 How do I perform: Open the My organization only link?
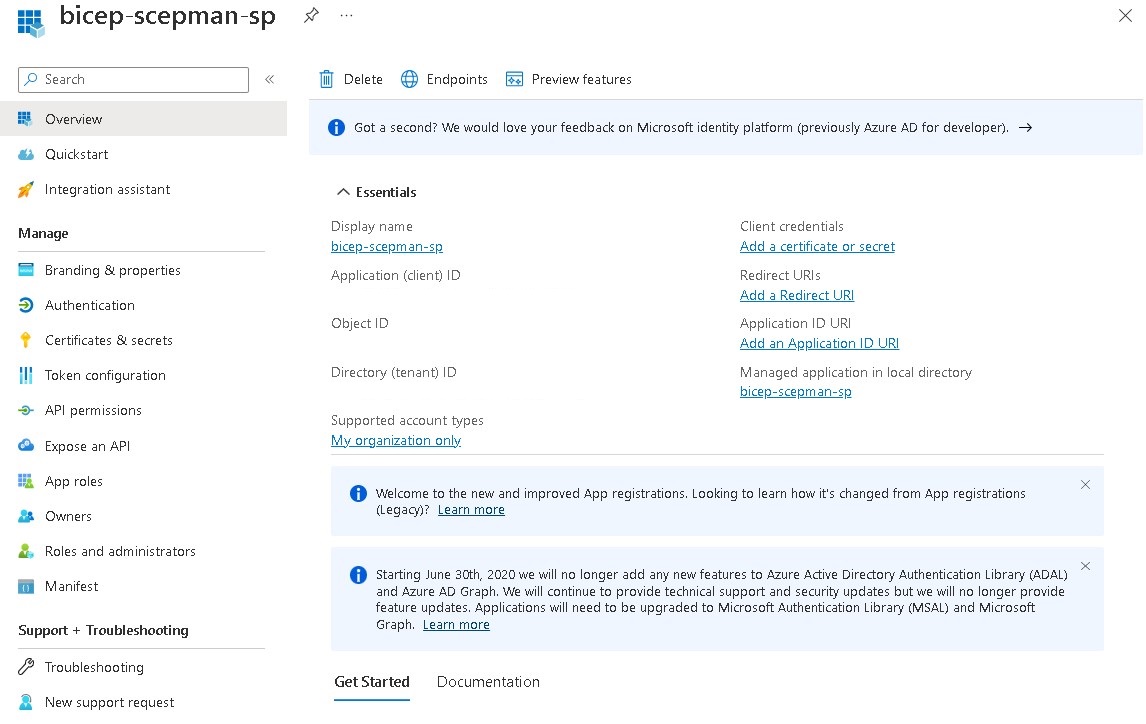coord(396,440)
